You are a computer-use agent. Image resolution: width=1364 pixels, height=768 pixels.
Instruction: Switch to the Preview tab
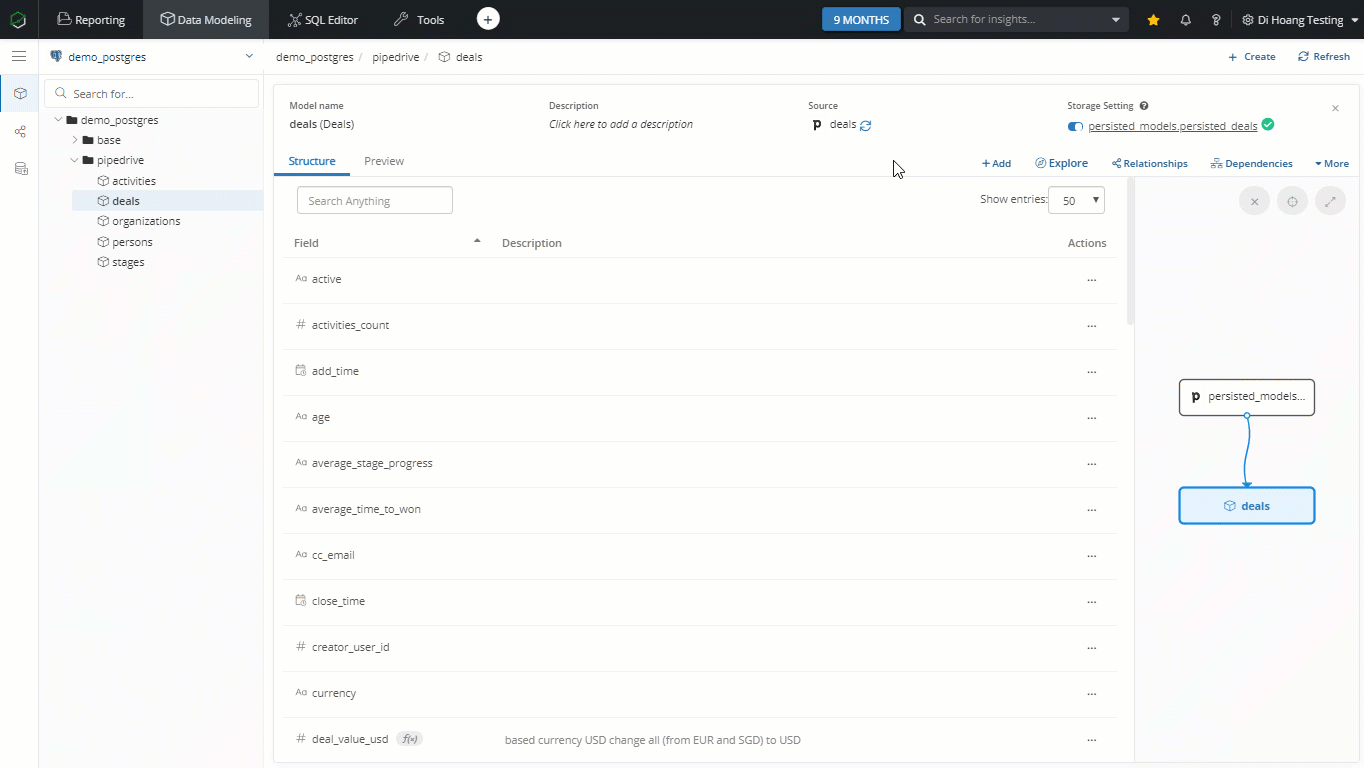coord(384,161)
